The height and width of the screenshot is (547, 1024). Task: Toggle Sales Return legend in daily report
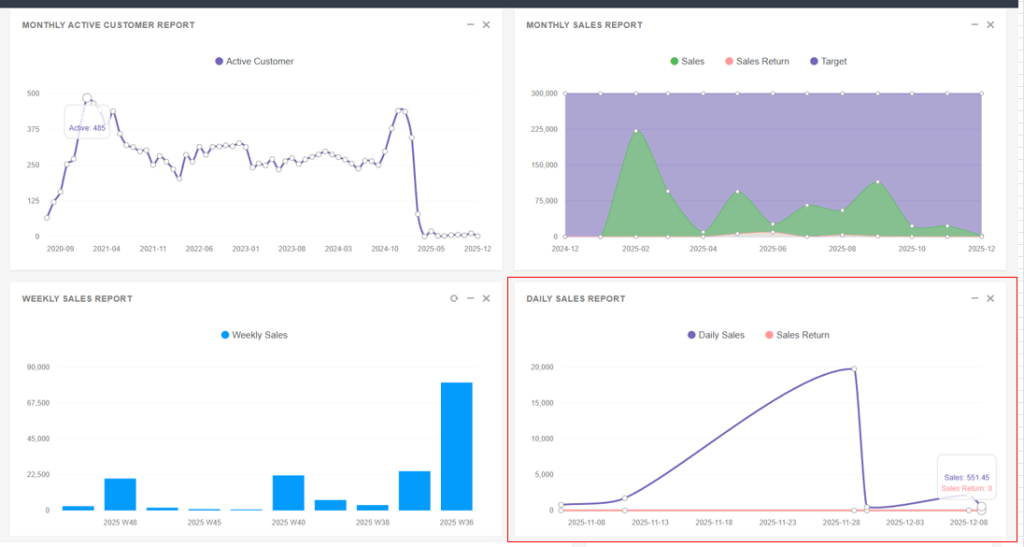tap(796, 335)
